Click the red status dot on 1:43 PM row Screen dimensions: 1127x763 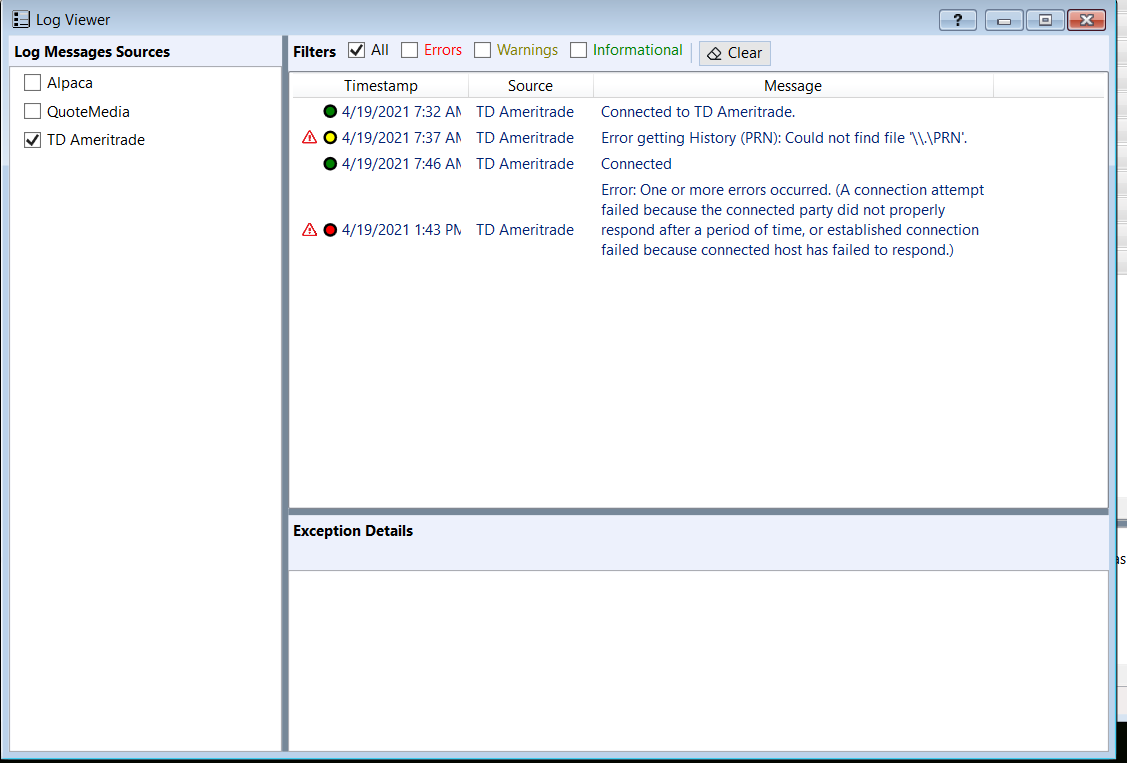(330, 230)
